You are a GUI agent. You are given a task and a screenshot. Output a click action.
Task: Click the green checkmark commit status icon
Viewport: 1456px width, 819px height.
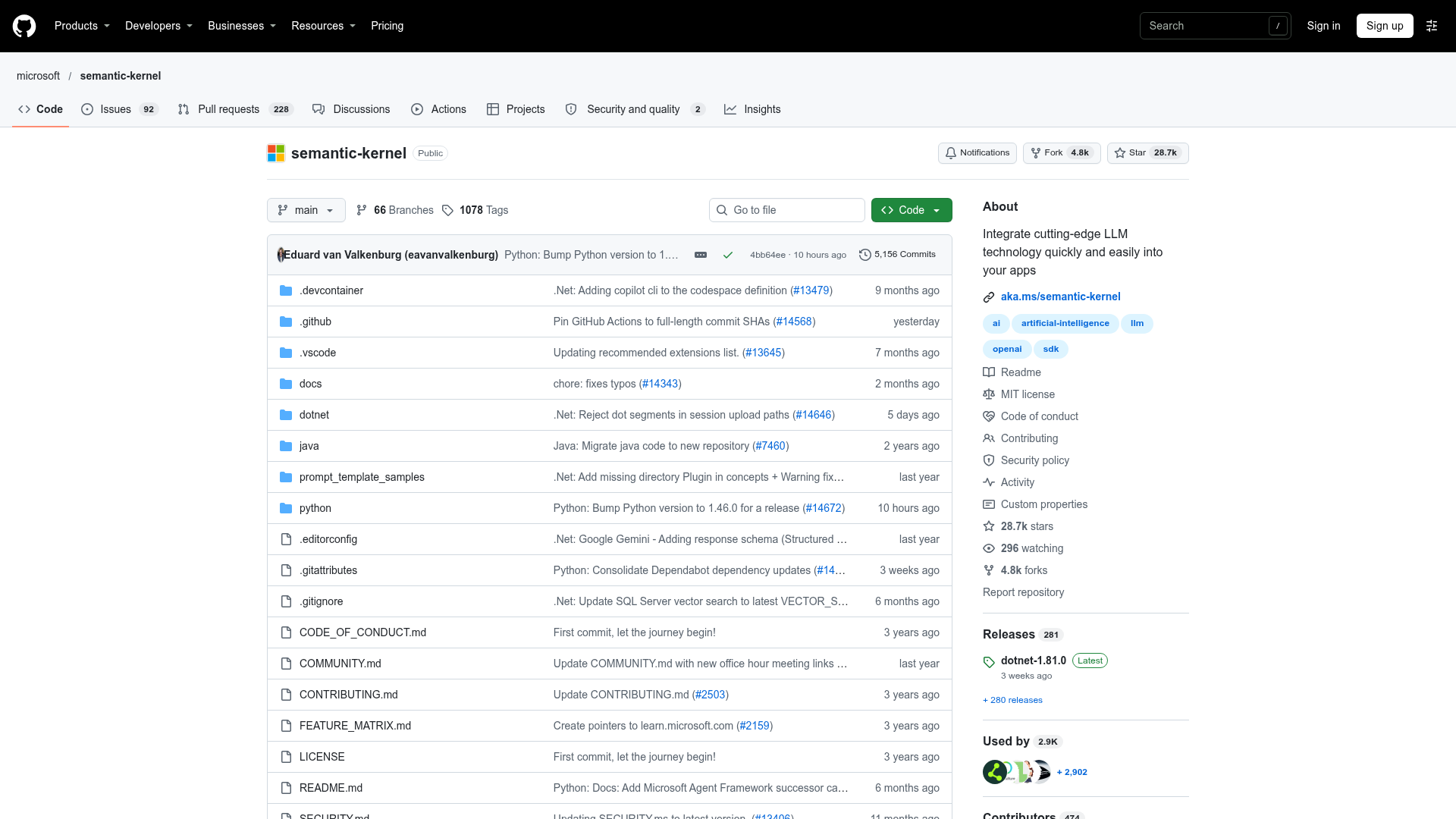(x=728, y=255)
